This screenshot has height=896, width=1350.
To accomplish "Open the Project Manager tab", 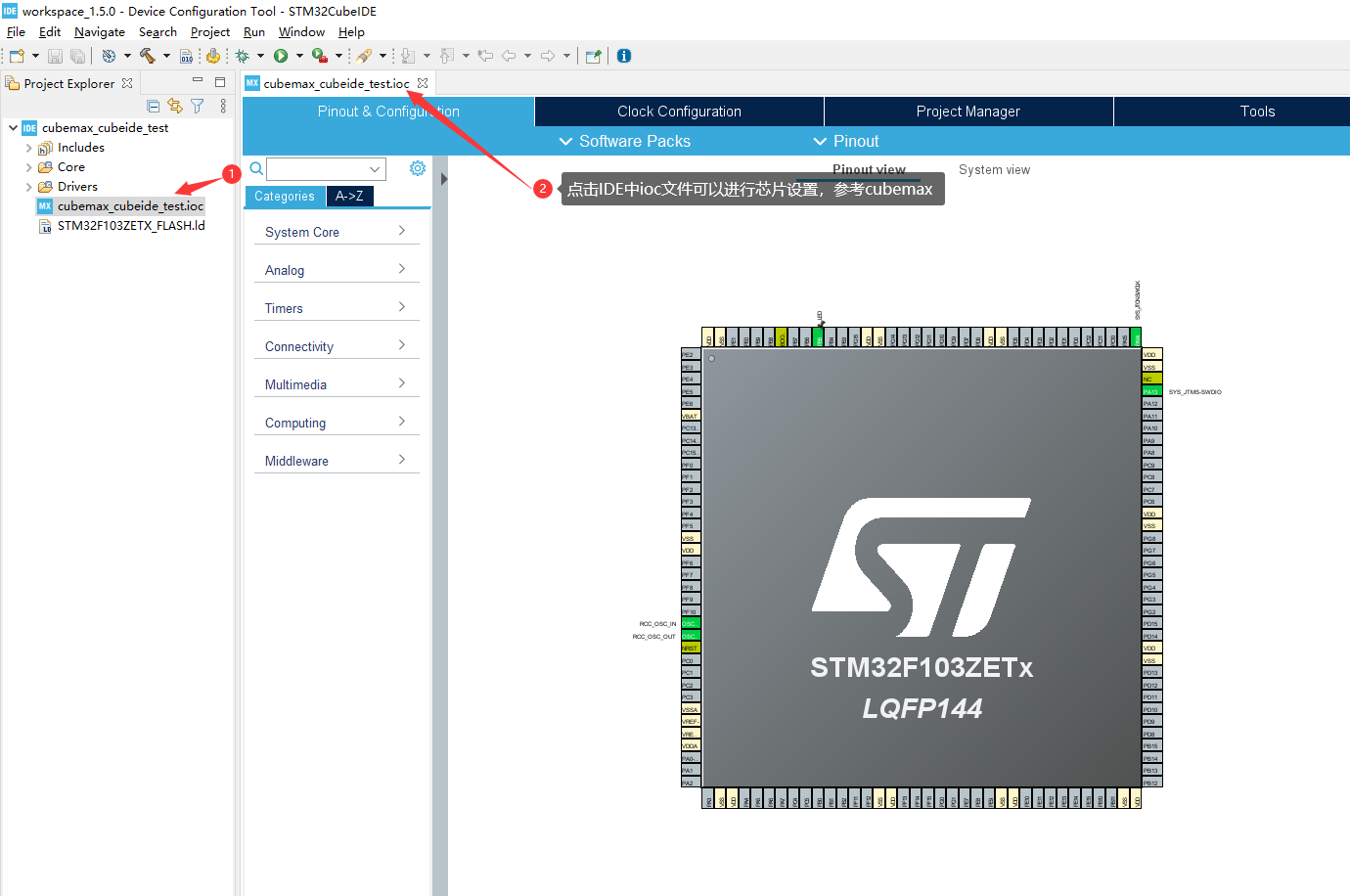I will point(967,111).
